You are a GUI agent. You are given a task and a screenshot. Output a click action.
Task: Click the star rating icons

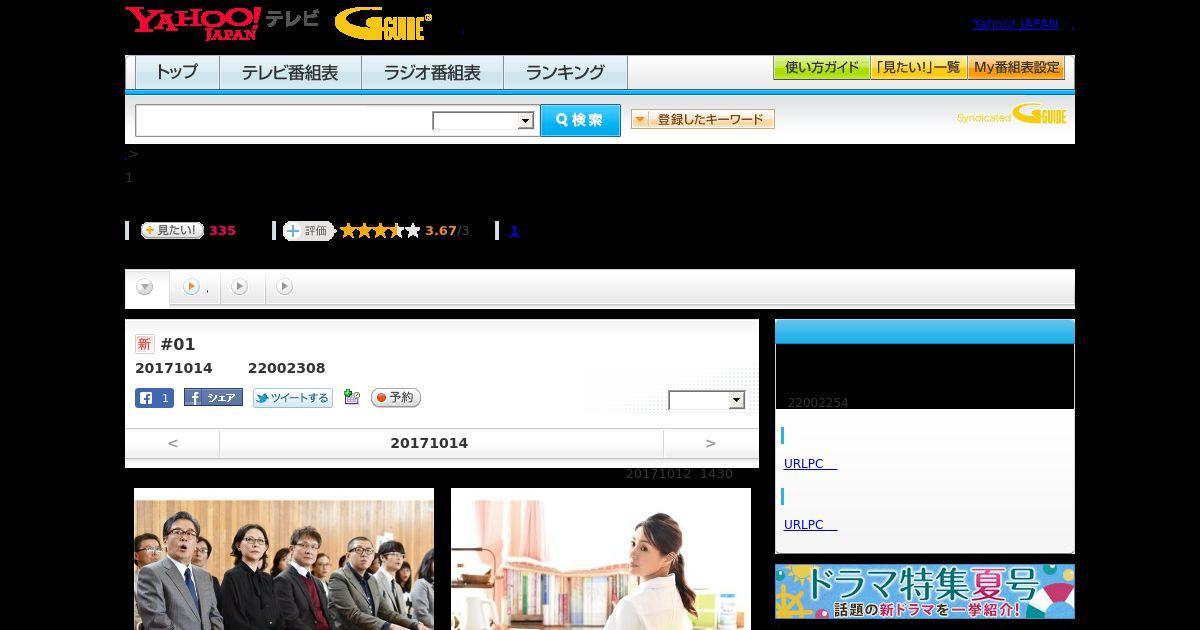click(x=380, y=231)
